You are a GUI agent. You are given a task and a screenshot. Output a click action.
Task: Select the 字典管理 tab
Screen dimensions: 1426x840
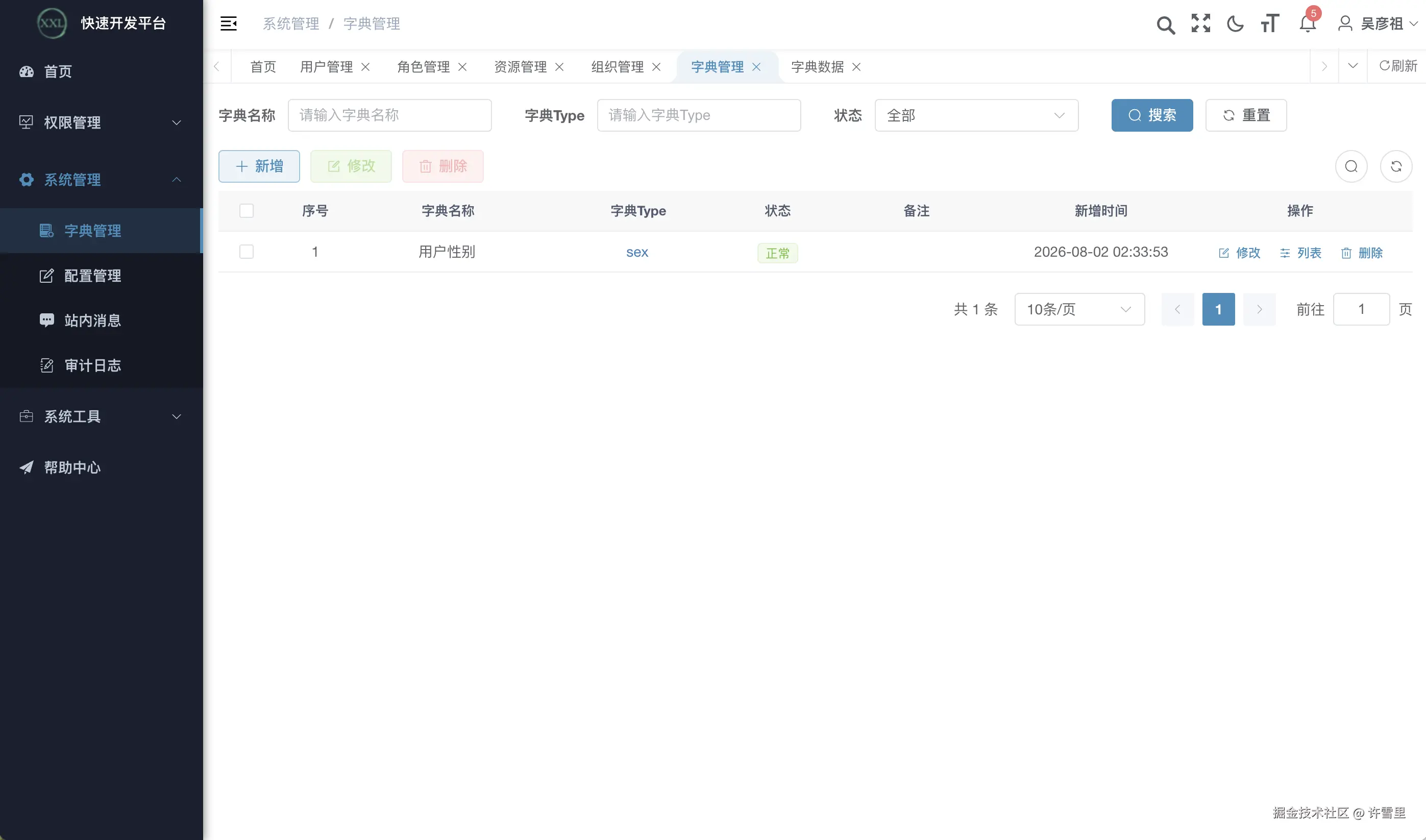717,67
